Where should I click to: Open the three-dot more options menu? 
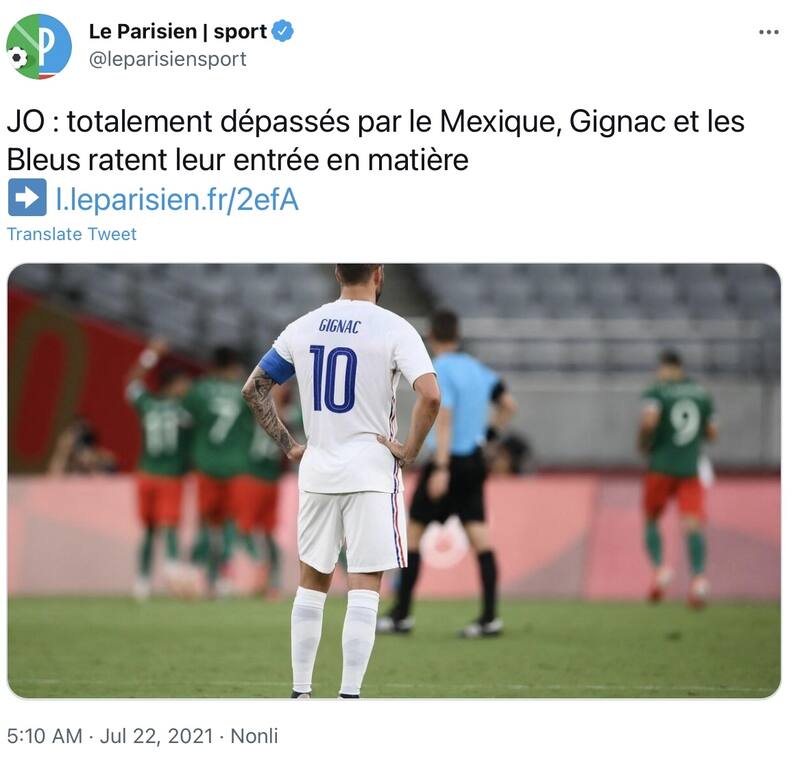click(768, 32)
